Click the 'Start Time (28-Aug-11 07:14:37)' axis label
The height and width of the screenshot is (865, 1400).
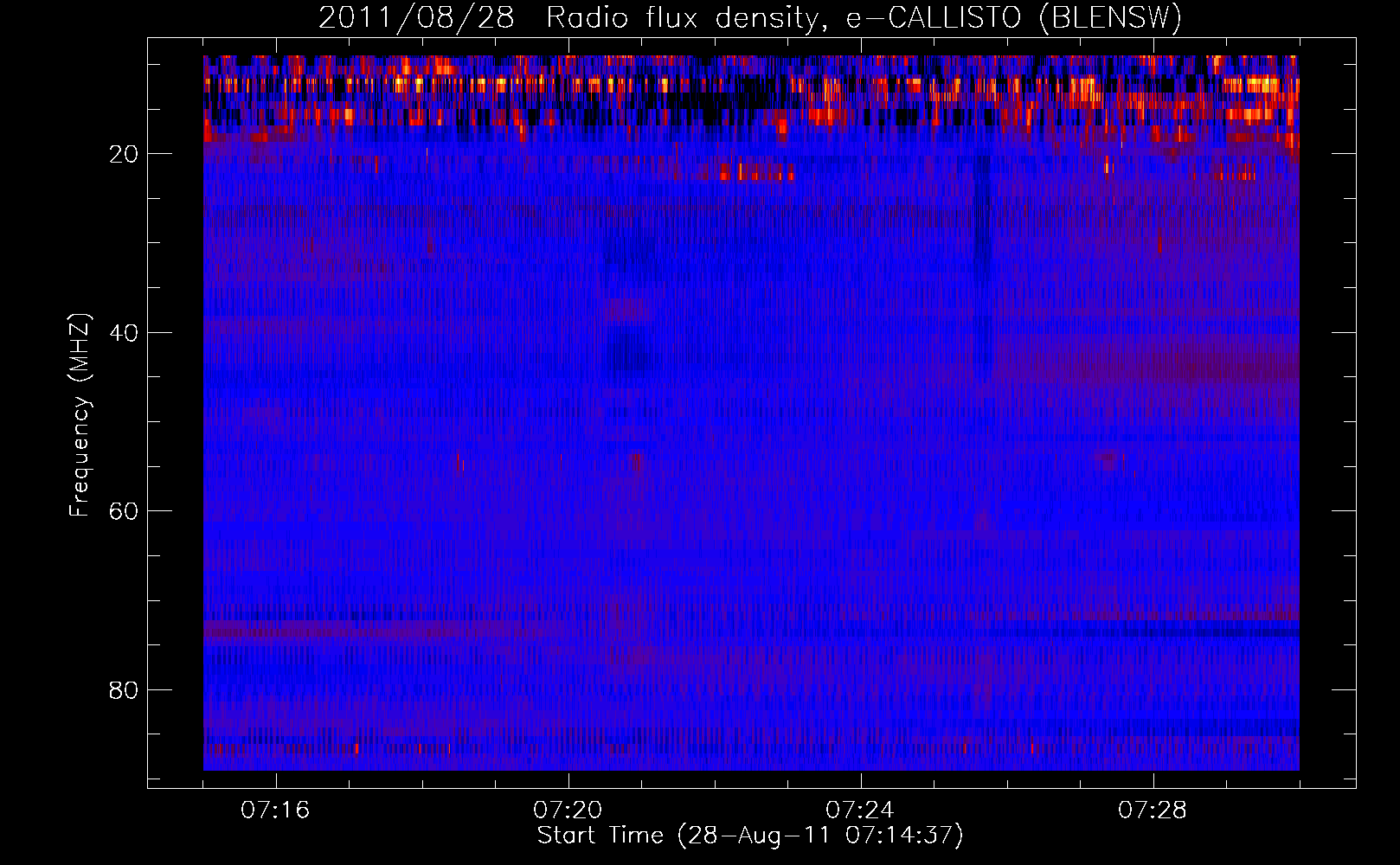750,836
